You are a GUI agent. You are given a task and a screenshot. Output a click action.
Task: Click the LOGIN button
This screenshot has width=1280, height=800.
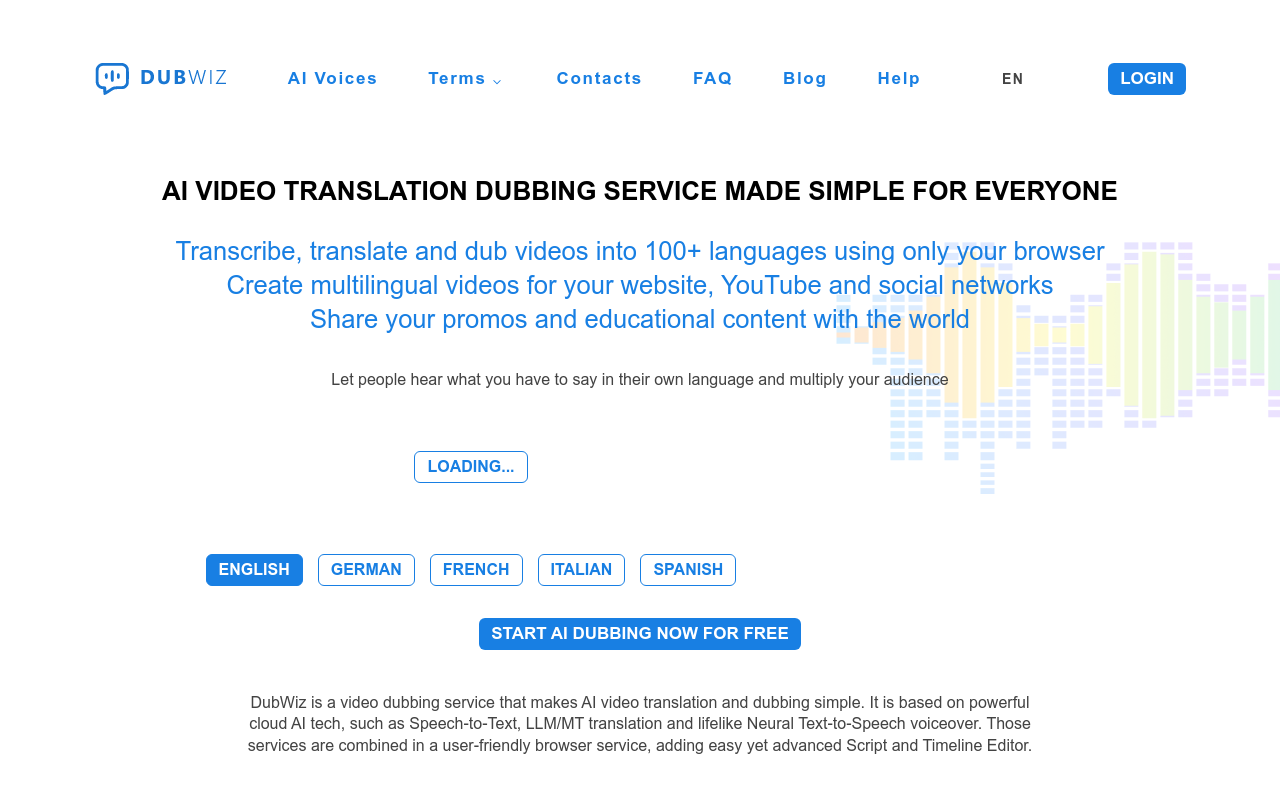point(1147,79)
